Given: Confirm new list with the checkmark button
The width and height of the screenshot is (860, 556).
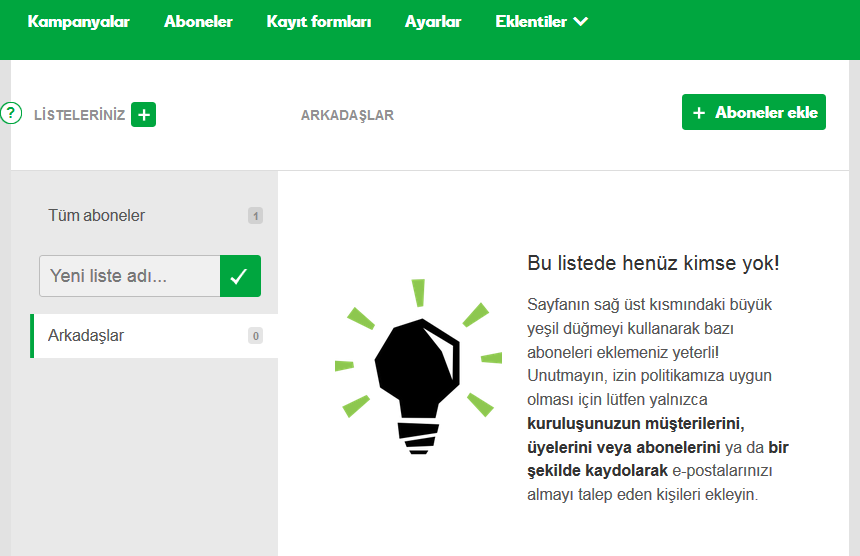Looking at the screenshot, I should (x=240, y=276).
